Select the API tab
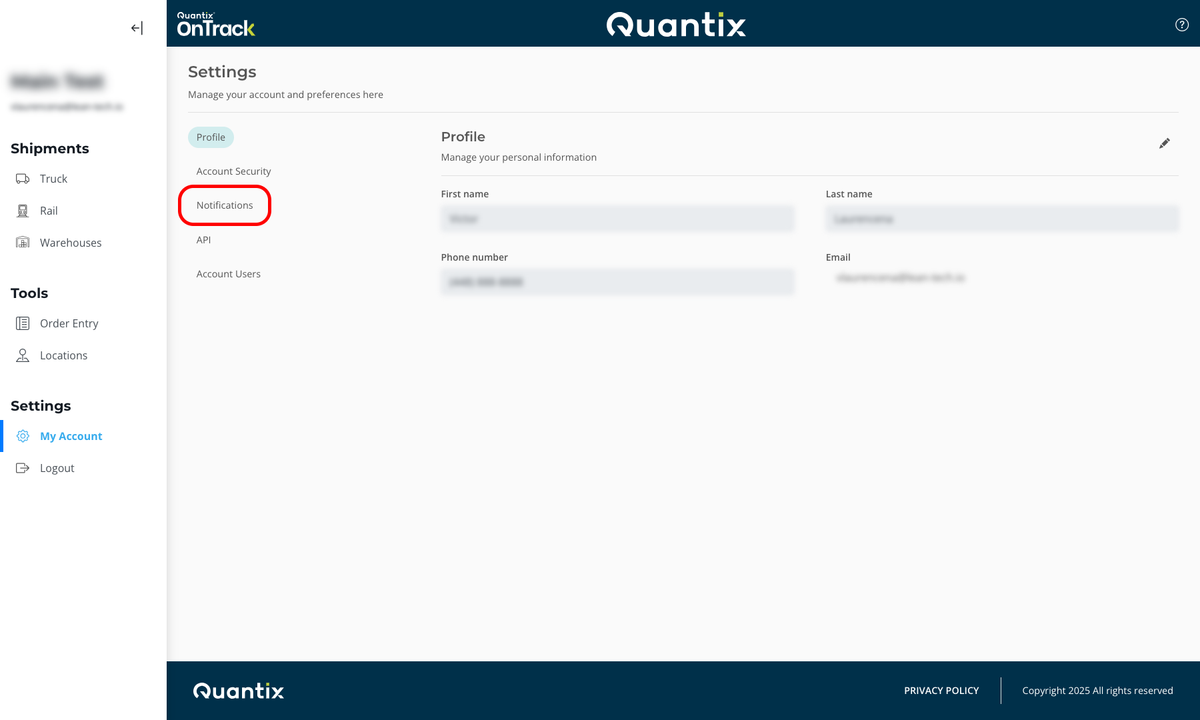The height and width of the screenshot is (720, 1200). coord(203,239)
